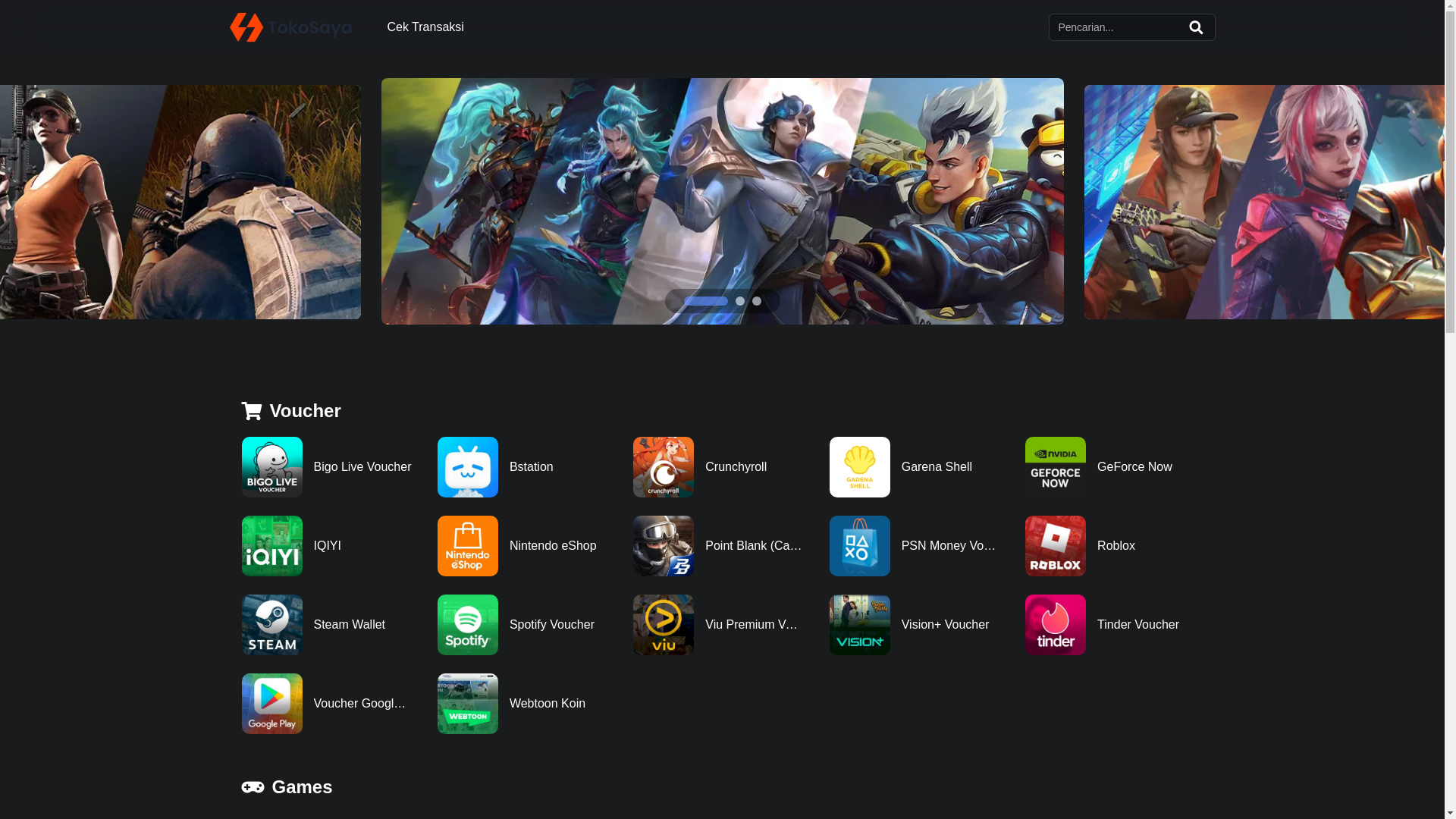Click the Voucher section heading
The height and width of the screenshot is (819, 1456).
coord(291,411)
